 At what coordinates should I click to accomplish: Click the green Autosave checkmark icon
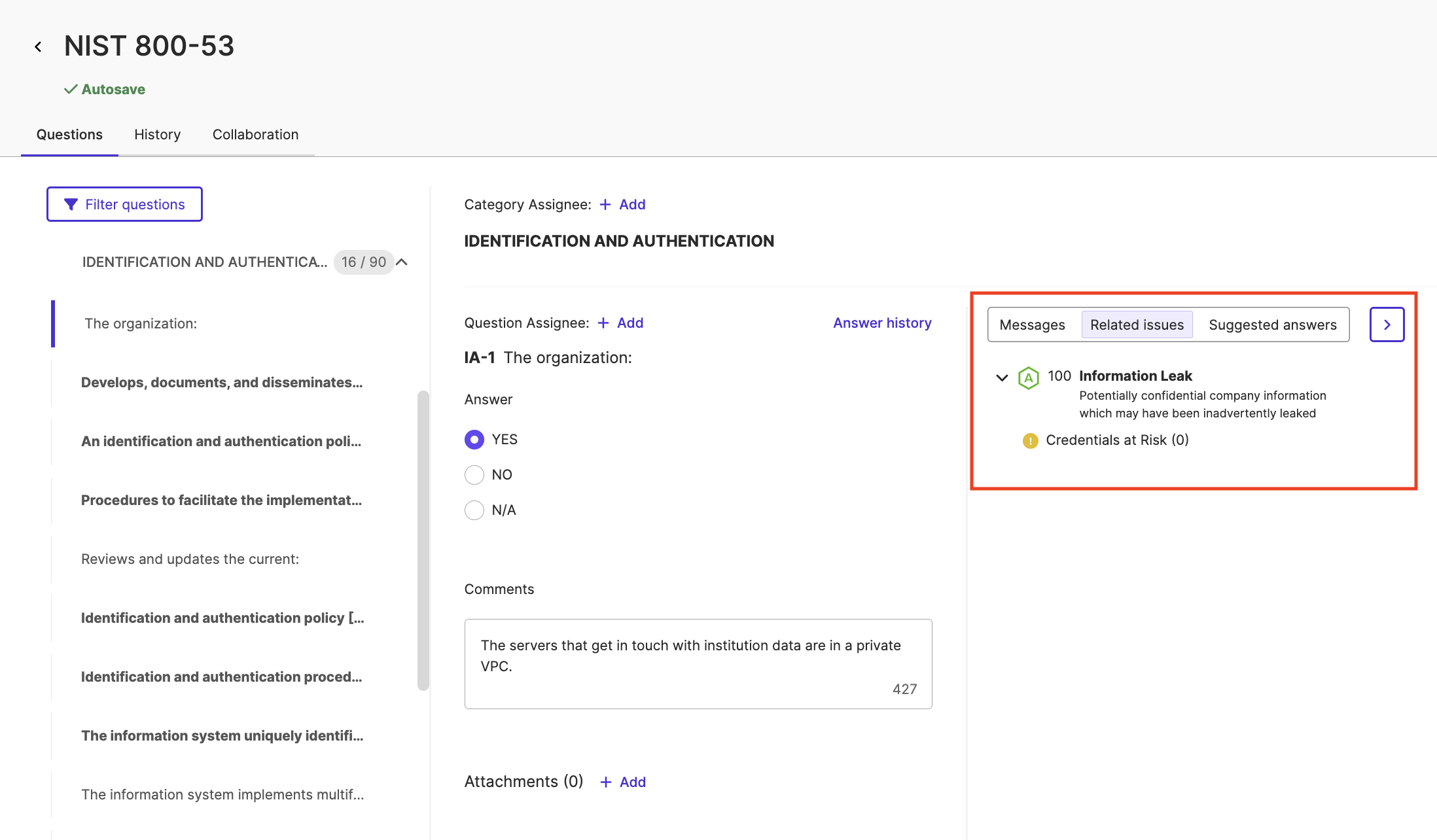[x=71, y=89]
